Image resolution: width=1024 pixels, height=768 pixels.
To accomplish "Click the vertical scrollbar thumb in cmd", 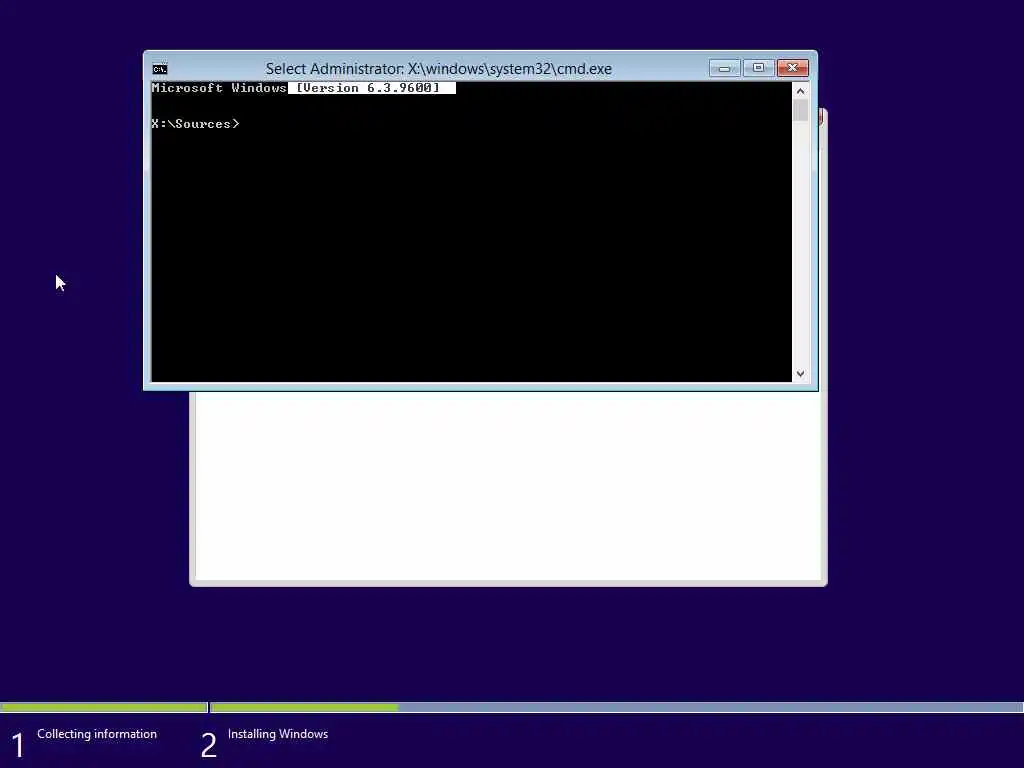I will coord(801,110).
